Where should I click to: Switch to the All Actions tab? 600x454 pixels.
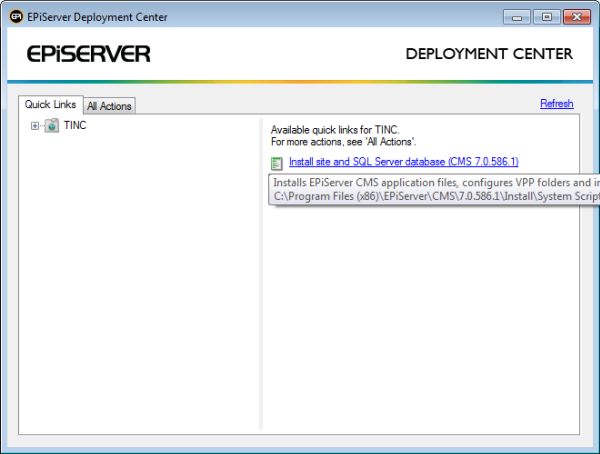click(109, 106)
